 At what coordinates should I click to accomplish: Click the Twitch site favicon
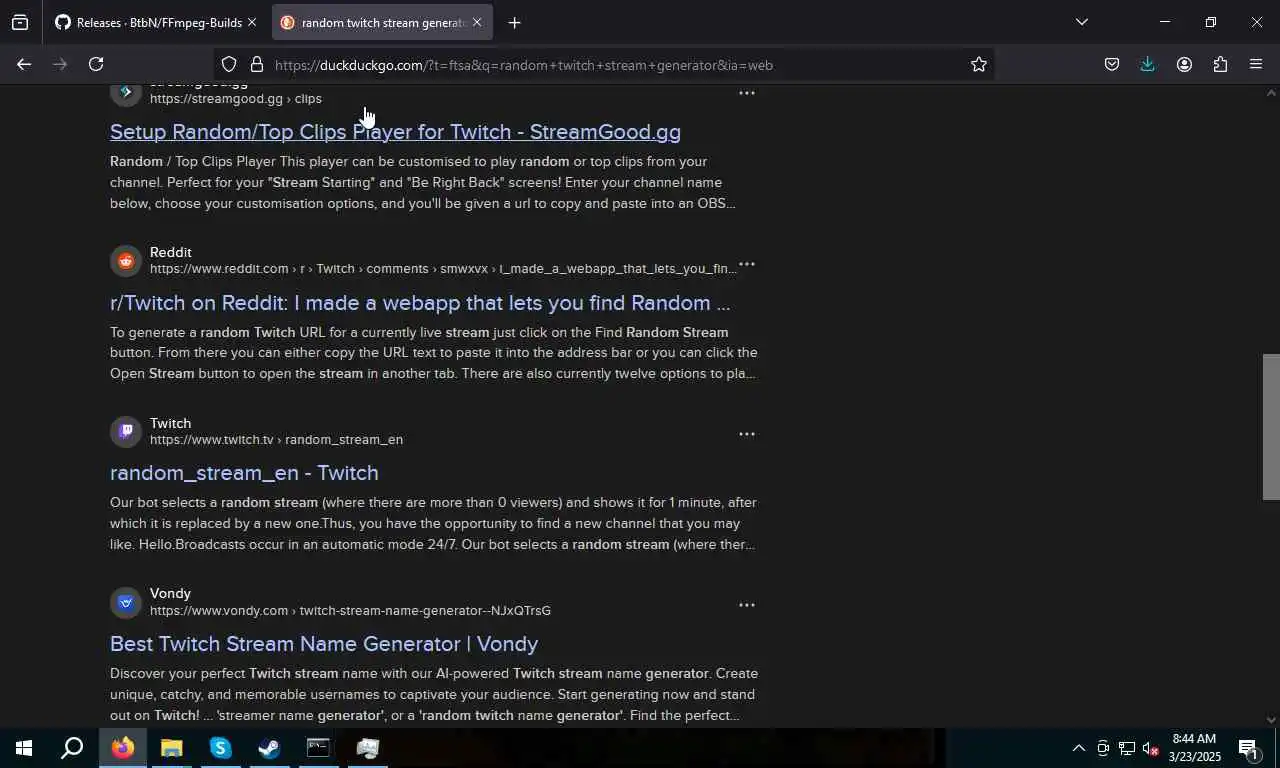point(126,432)
